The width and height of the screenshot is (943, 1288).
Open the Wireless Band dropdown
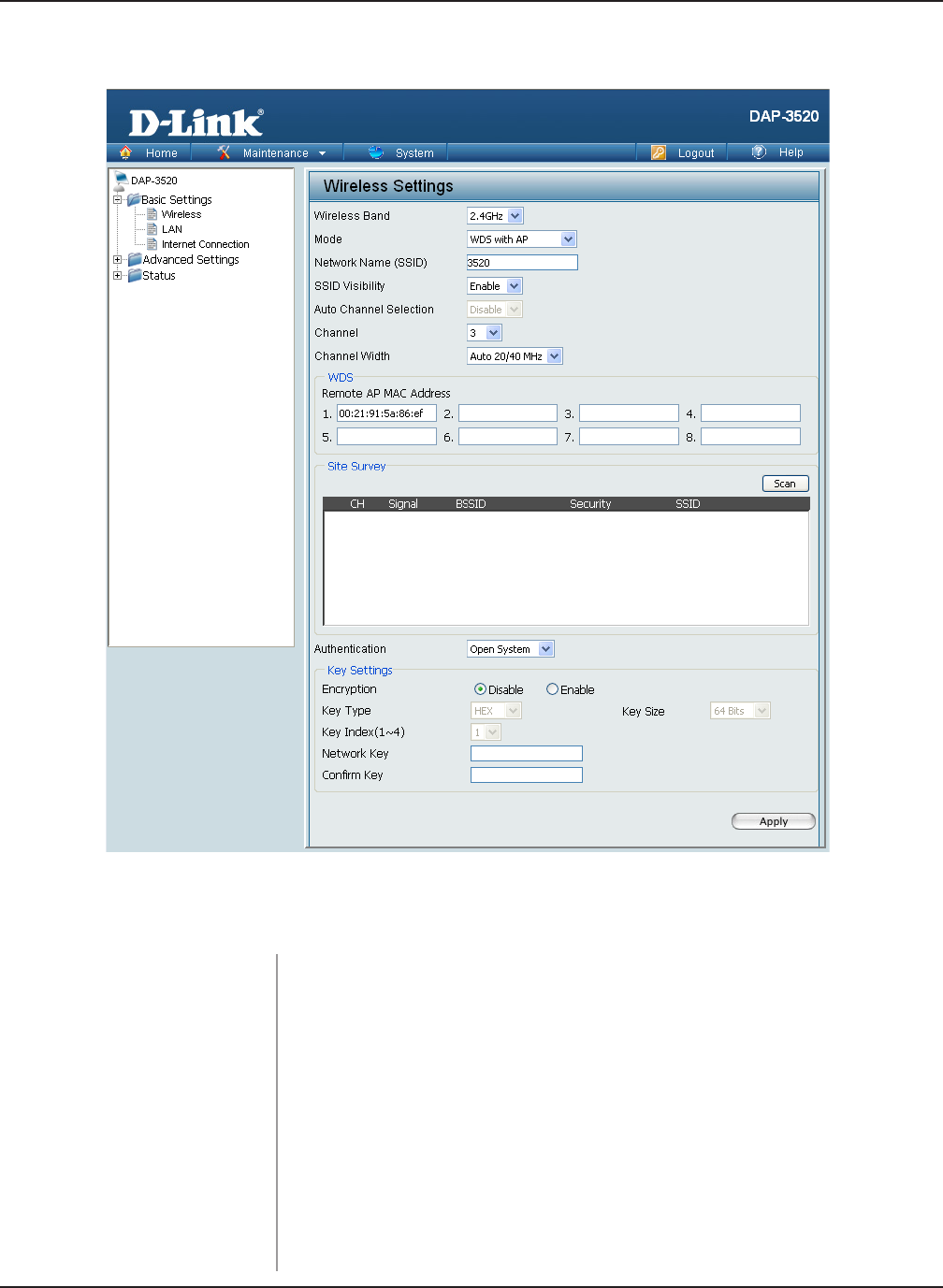click(x=495, y=216)
